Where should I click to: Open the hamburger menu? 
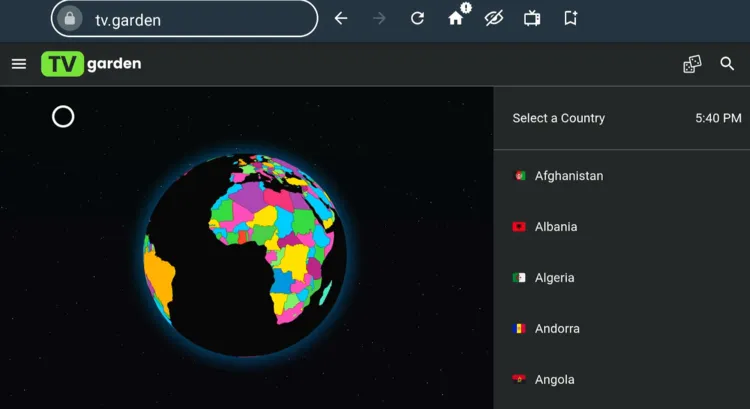[19, 64]
